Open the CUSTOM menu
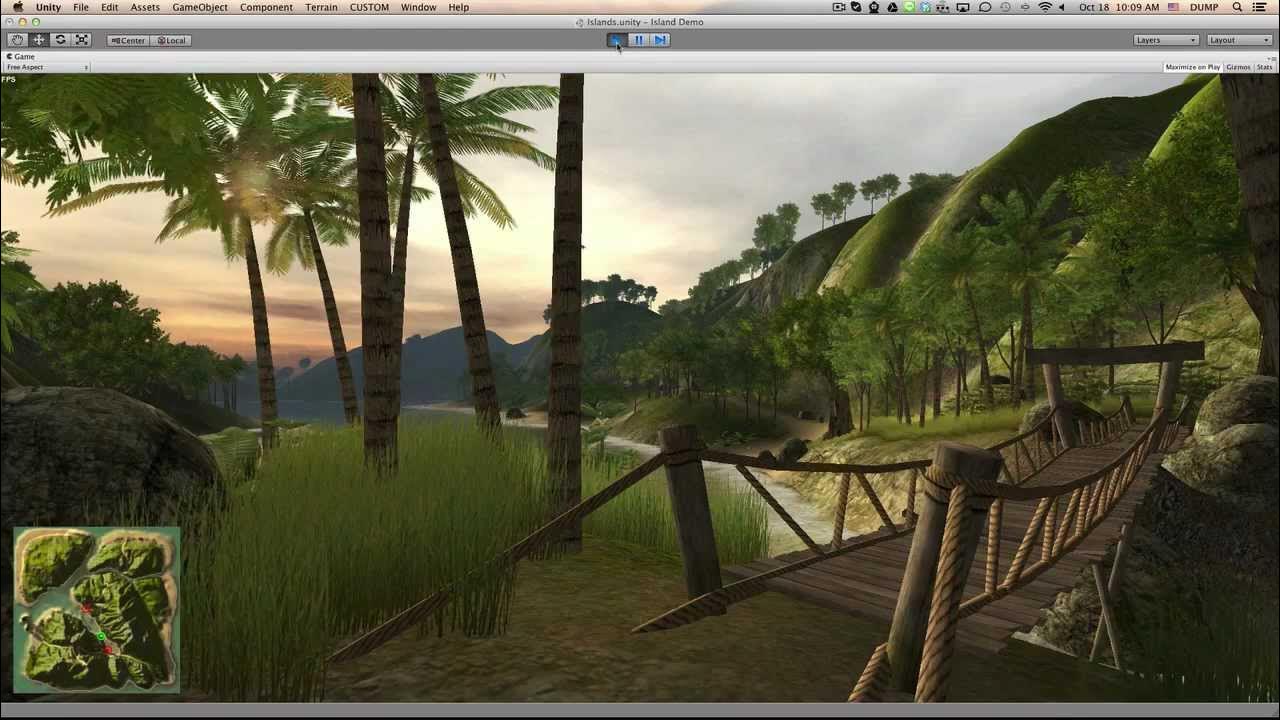 click(369, 7)
